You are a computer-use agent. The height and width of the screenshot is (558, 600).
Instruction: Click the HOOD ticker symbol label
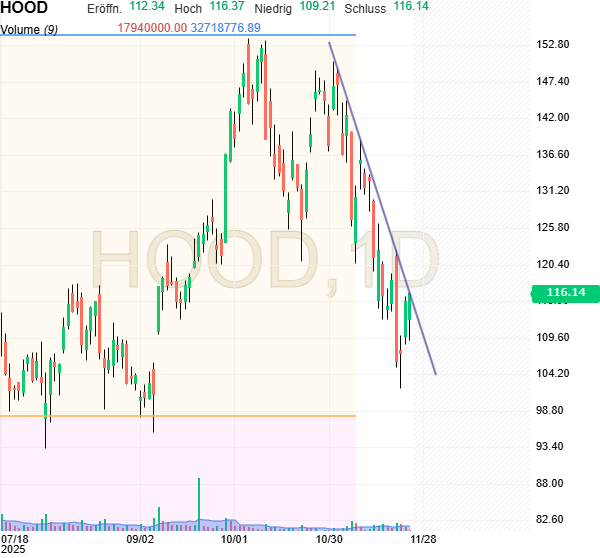24,7
